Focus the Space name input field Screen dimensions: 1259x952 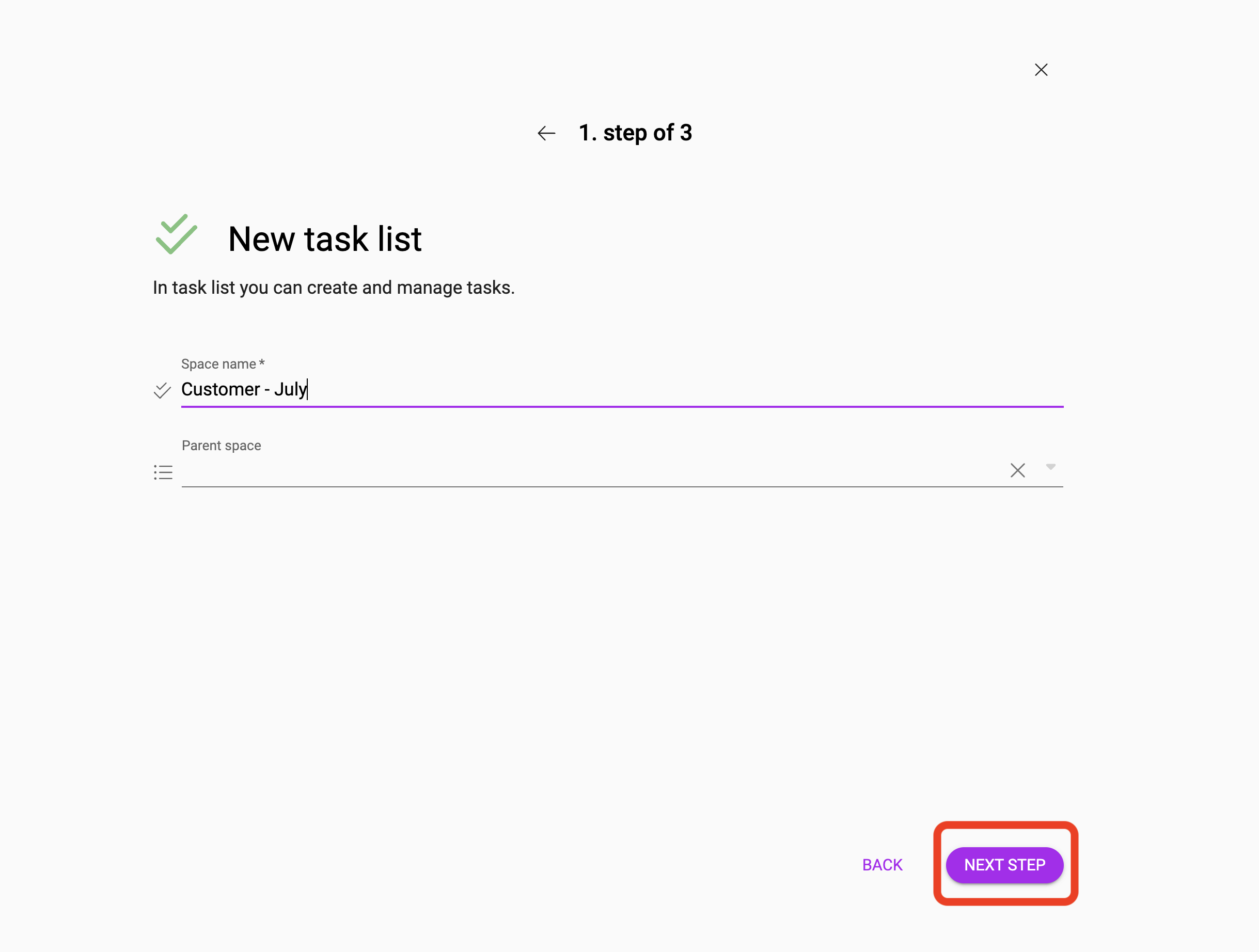click(x=622, y=389)
